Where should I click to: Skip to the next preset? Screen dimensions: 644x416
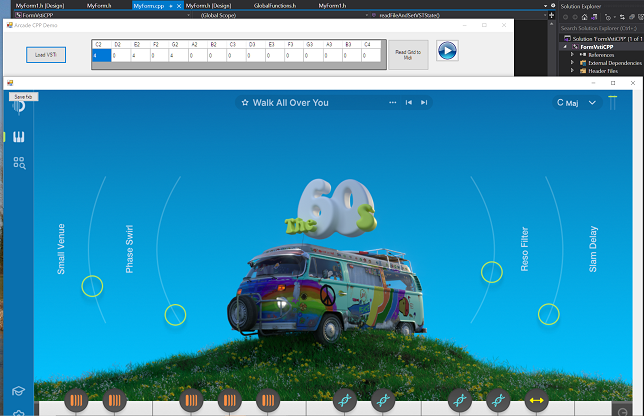pos(424,103)
